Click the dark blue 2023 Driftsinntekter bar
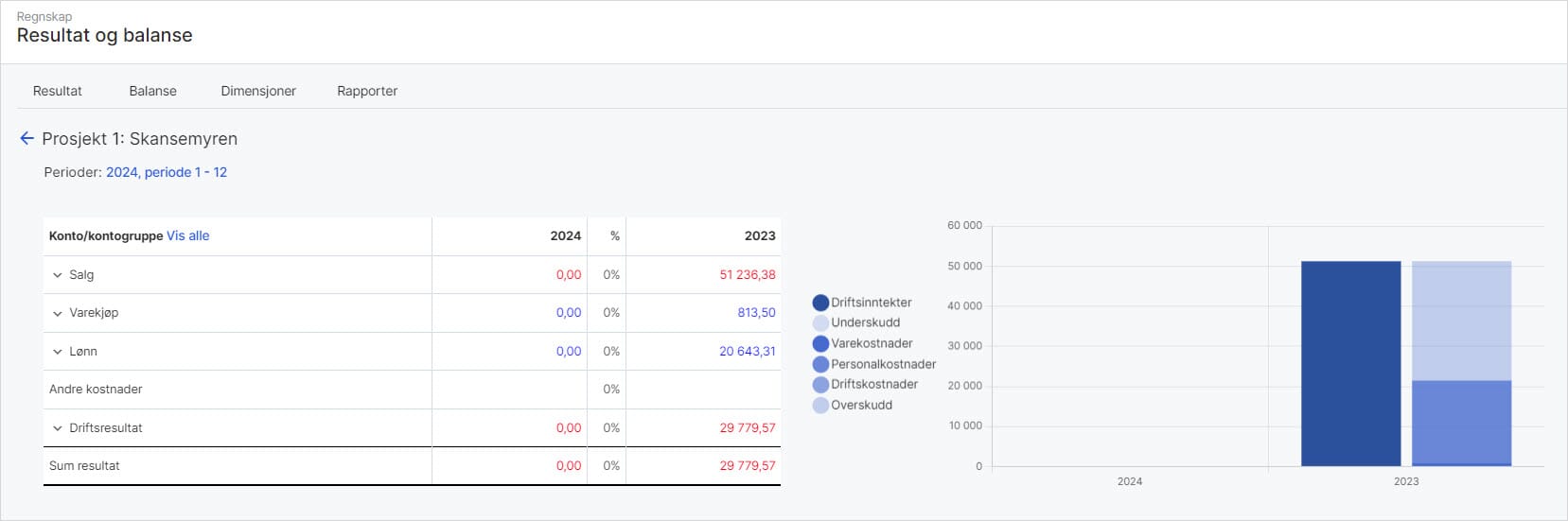This screenshot has width=1568, height=521. 1350,364
